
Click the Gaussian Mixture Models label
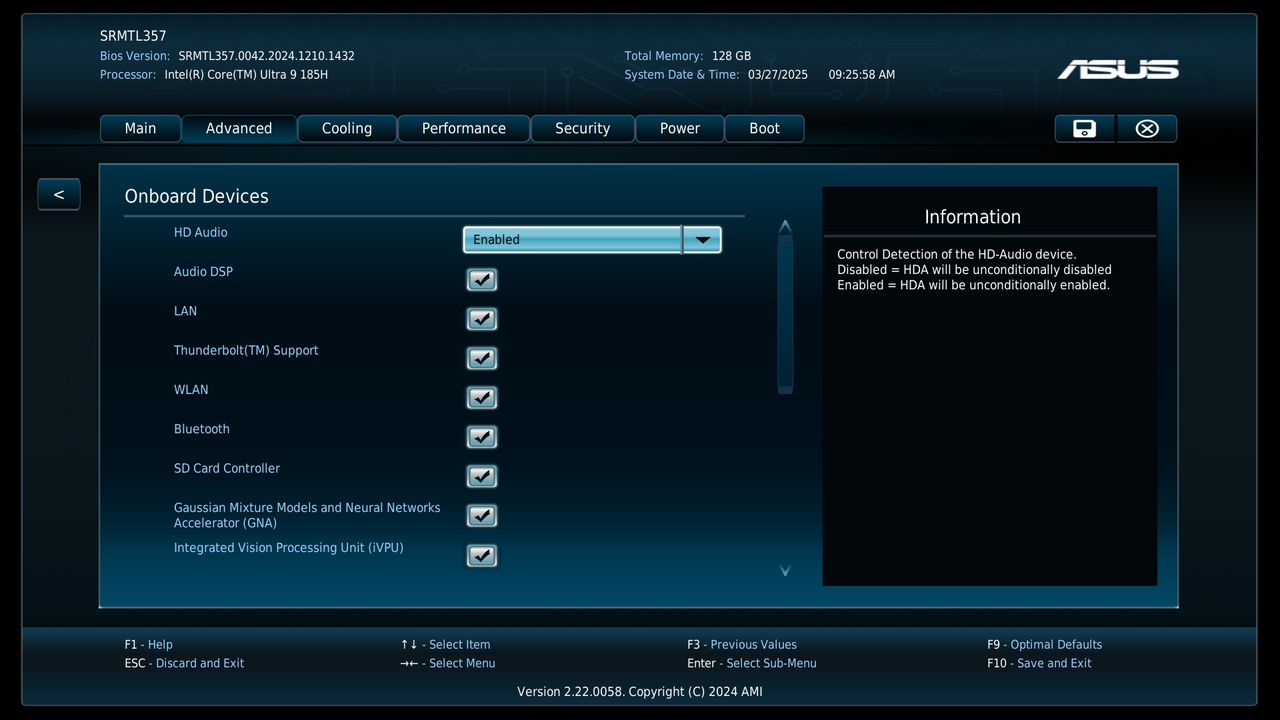click(307, 515)
